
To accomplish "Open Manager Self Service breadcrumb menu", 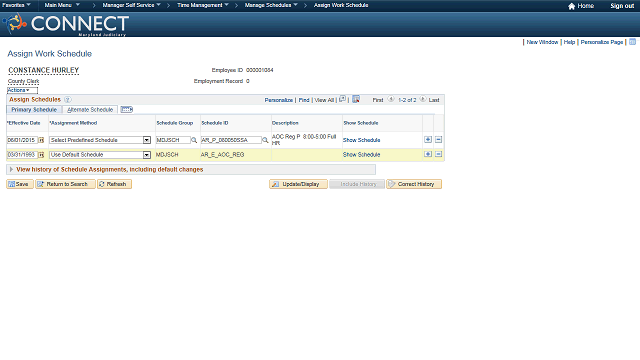I will click(131, 5).
